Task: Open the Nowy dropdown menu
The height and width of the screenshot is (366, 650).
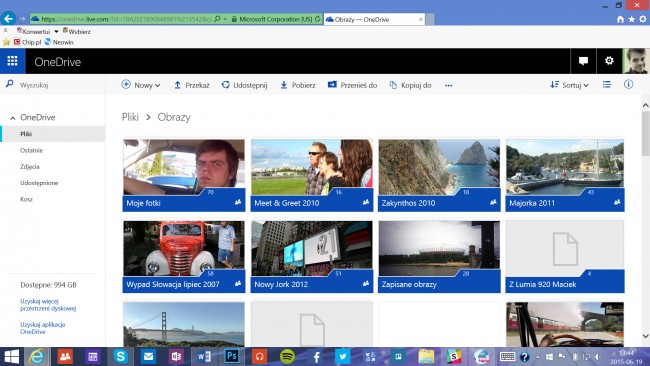Action: 141,85
